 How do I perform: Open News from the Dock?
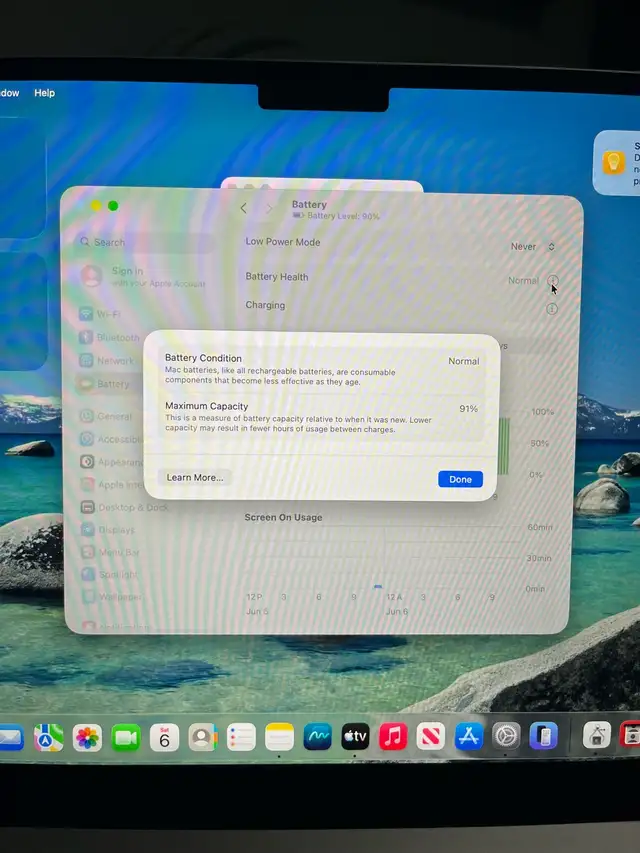pos(430,737)
